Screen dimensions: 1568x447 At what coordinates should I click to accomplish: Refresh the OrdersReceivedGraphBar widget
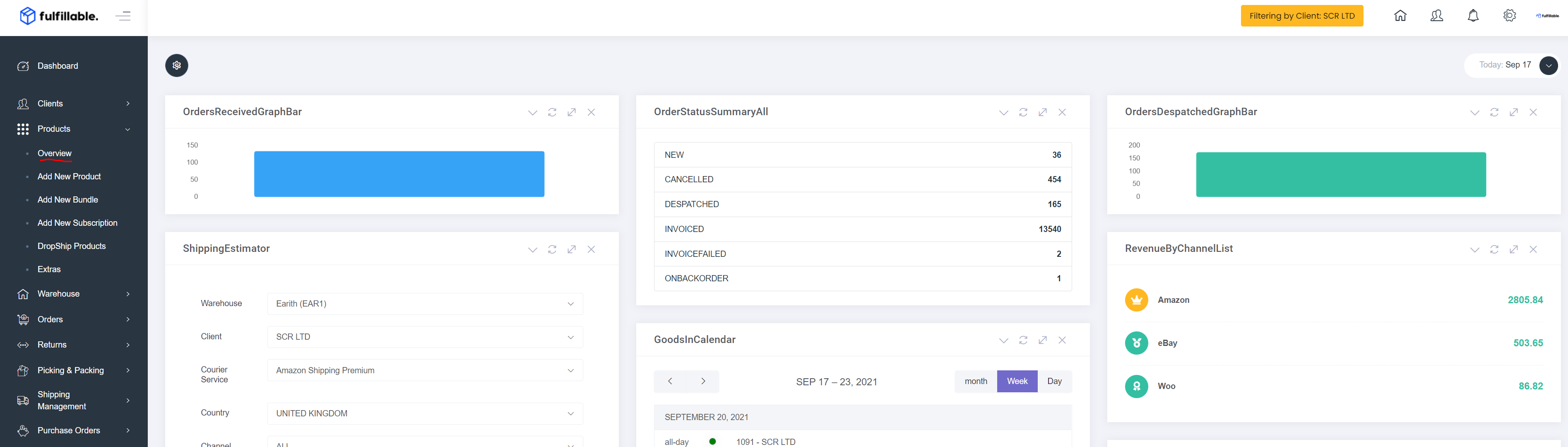[x=552, y=112]
